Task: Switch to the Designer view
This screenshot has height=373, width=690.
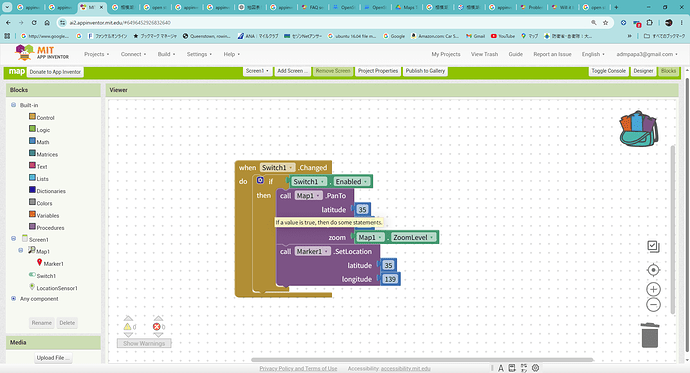Action: pos(643,71)
